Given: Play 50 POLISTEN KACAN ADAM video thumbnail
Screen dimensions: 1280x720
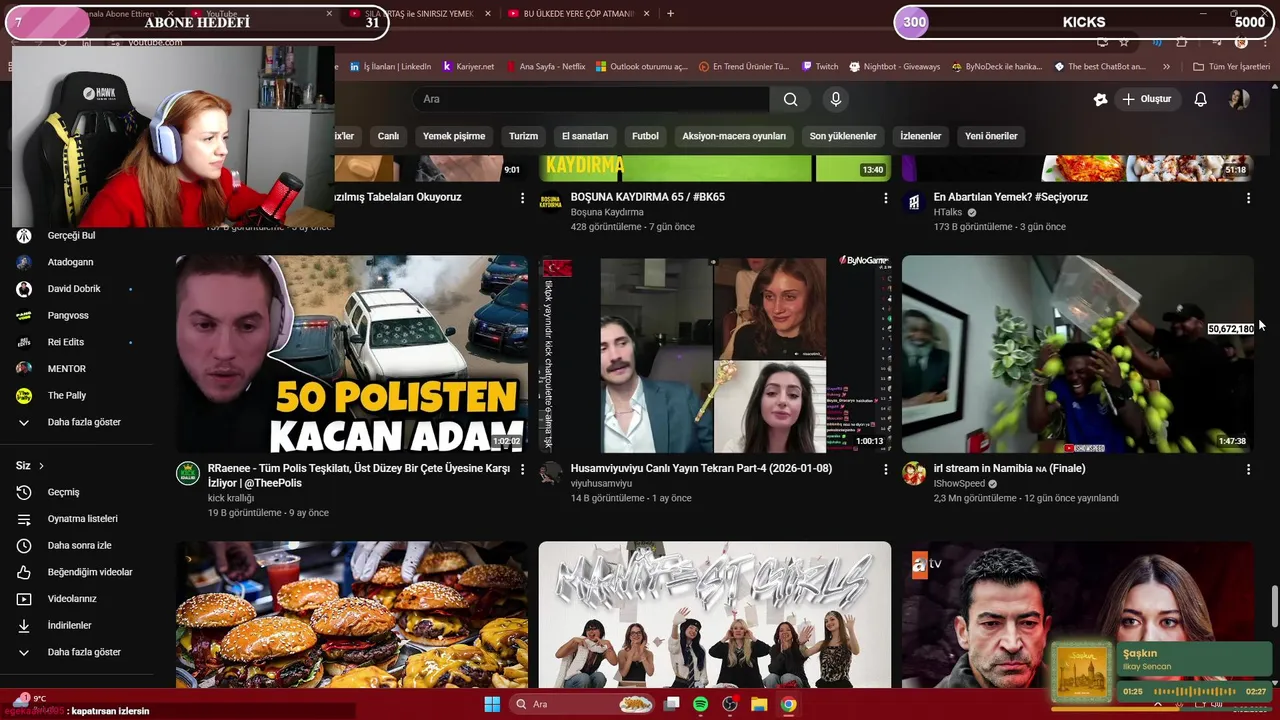Looking at the screenshot, I should [352, 354].
